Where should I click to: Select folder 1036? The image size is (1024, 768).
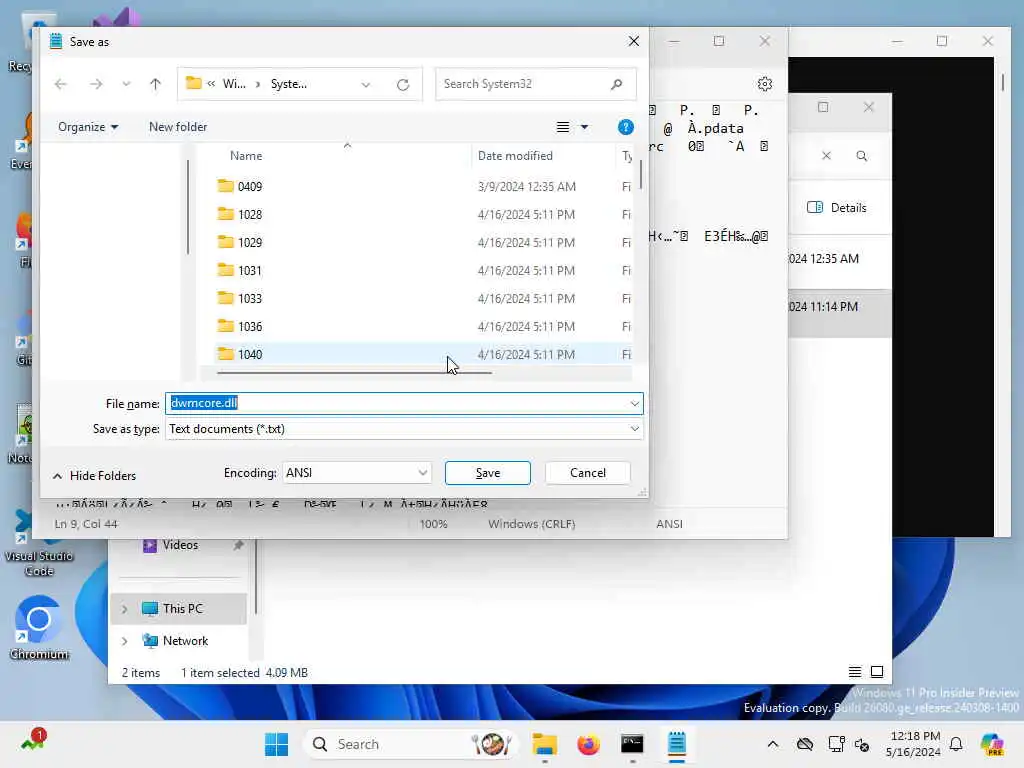click(423, 327)
